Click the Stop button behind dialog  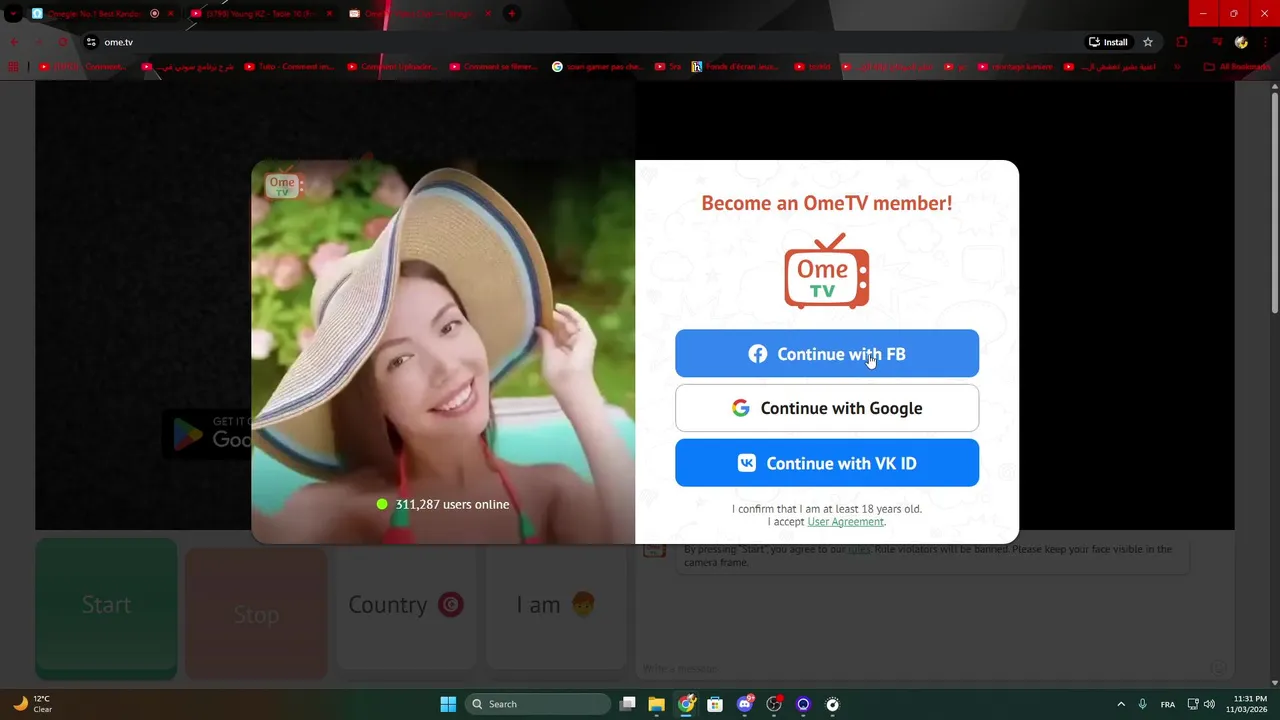pos(256,614)
